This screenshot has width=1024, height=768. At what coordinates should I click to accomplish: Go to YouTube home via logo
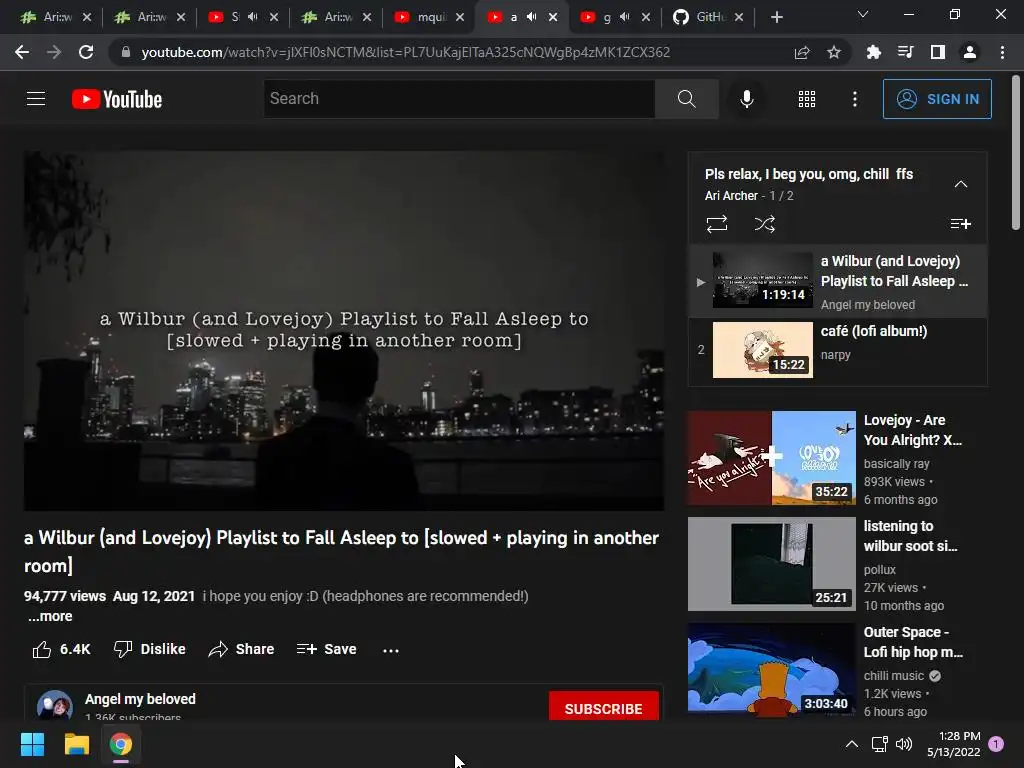117,99
